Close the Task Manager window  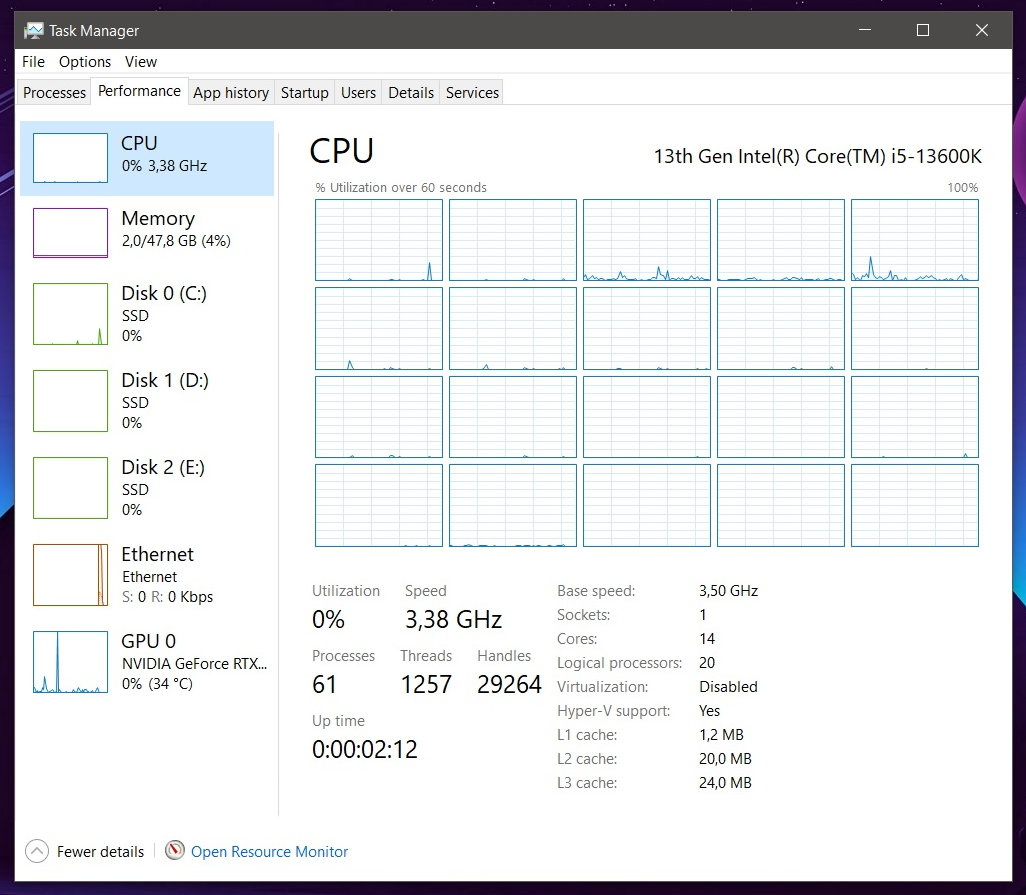(982, 30)
